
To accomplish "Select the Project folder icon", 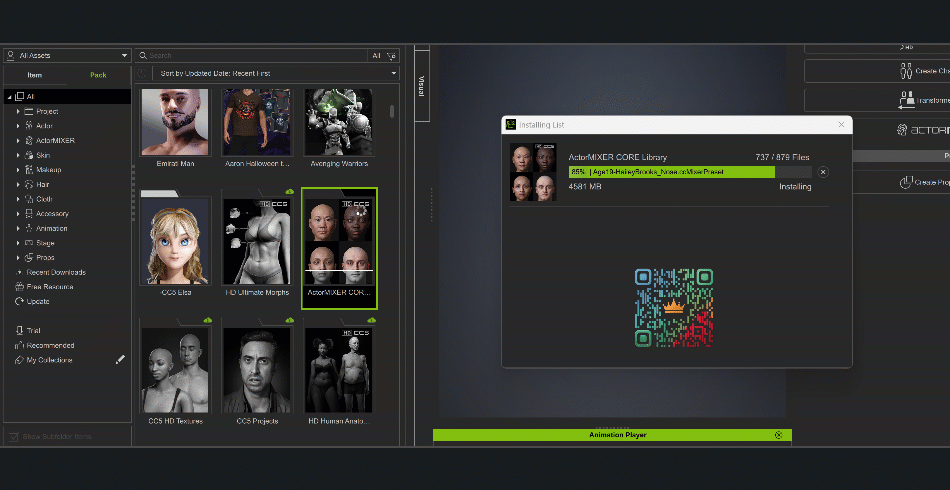I will (x=28, y=111).
